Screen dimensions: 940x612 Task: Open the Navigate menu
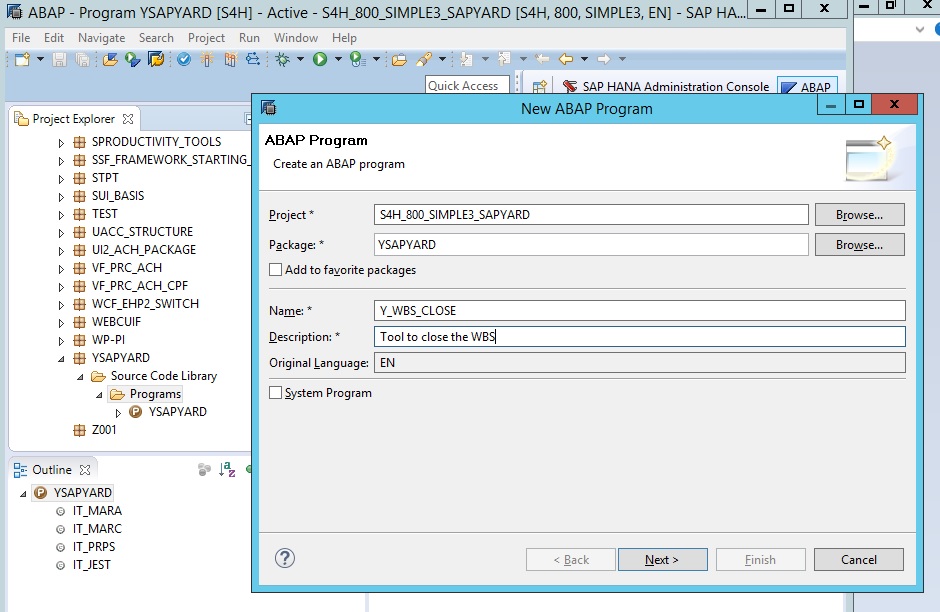click(101, 38)
